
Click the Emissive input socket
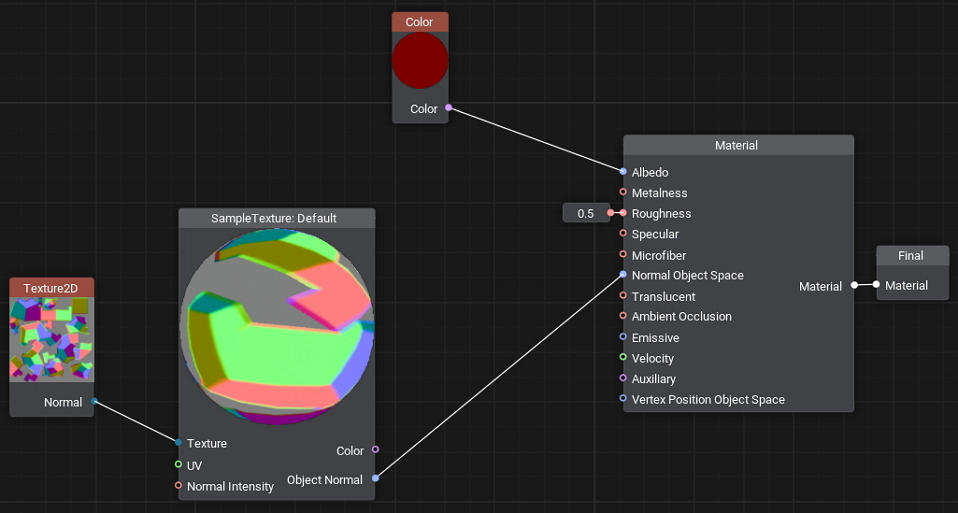tap(623, 337)
